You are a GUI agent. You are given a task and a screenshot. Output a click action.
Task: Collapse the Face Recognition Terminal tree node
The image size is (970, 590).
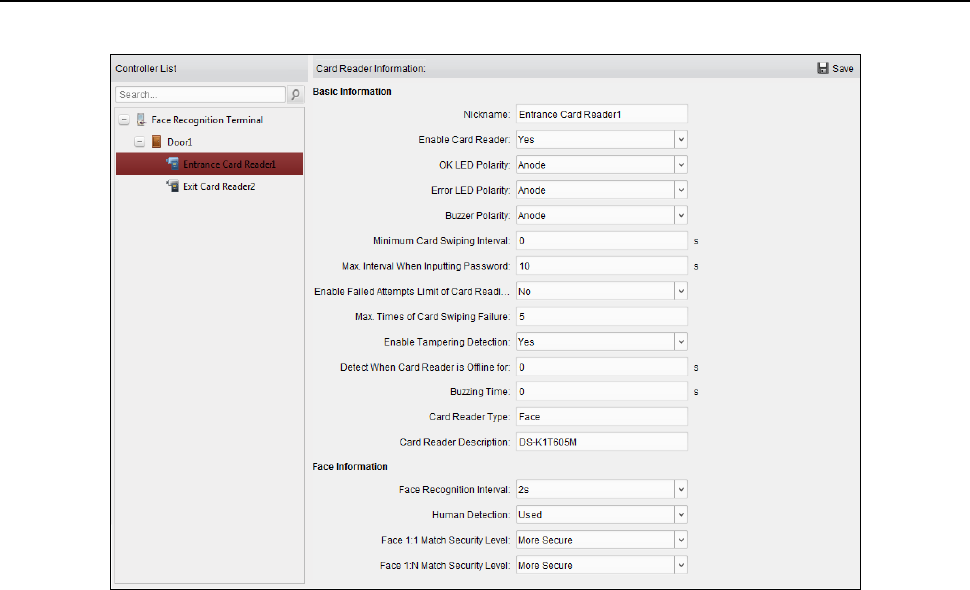tap(124, 120)
